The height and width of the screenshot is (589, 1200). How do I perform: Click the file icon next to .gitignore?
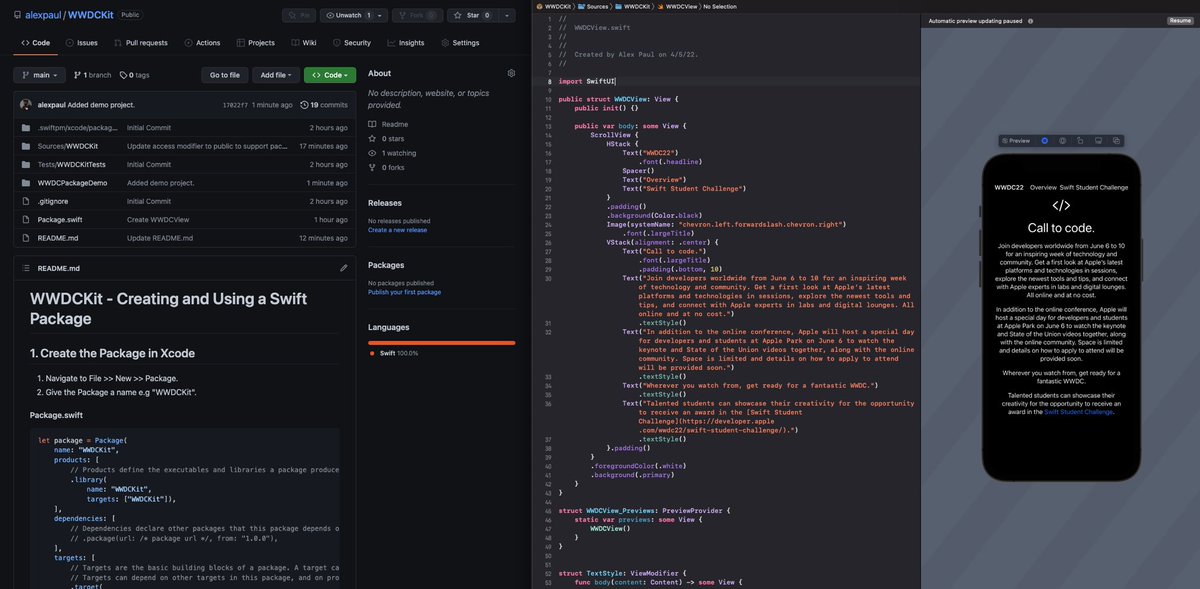25,201
